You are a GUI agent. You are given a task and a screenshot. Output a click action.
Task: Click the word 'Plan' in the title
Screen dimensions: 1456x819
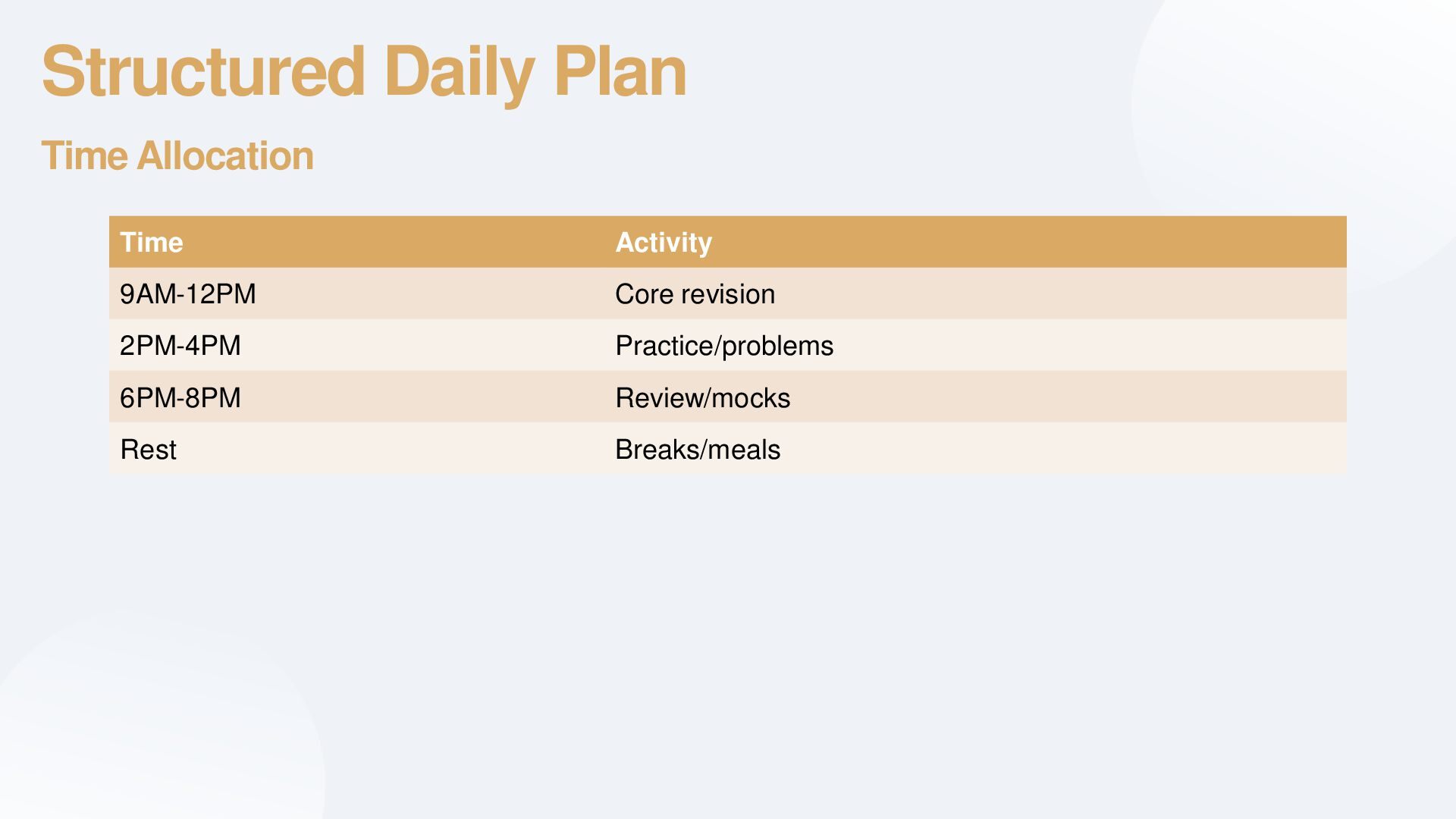620,71
